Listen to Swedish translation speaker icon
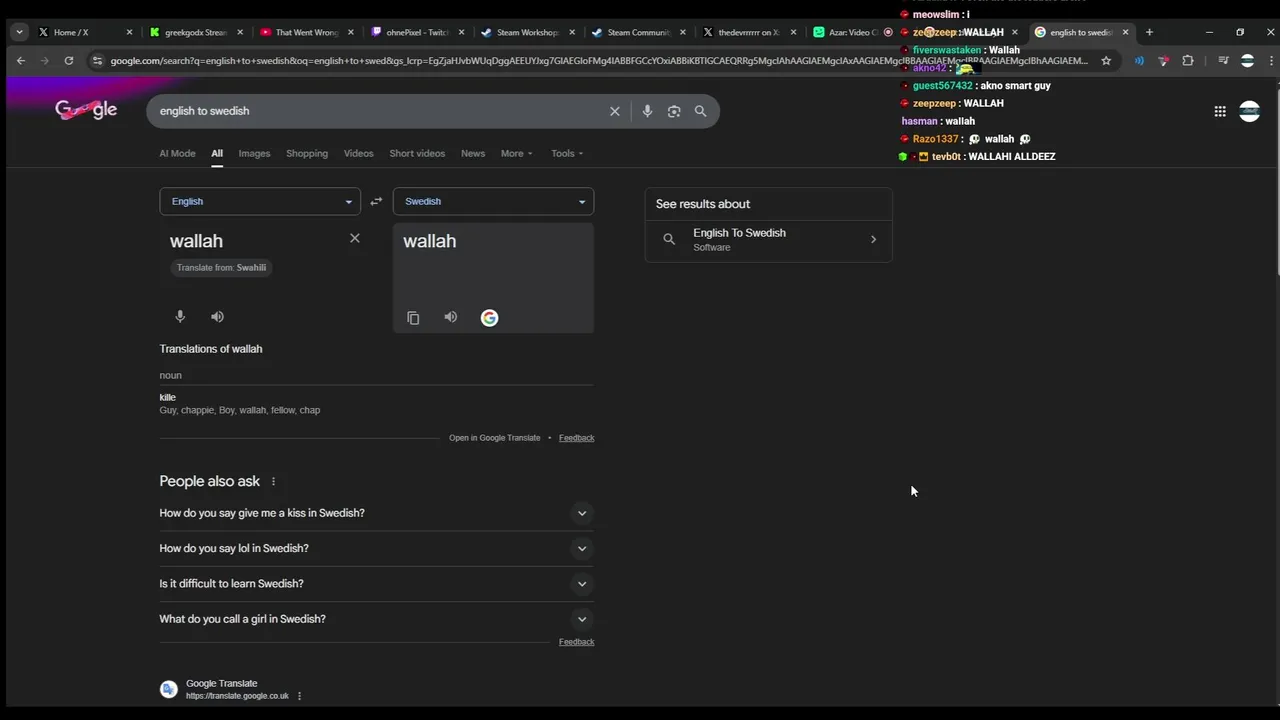 (x=451, y=317)
